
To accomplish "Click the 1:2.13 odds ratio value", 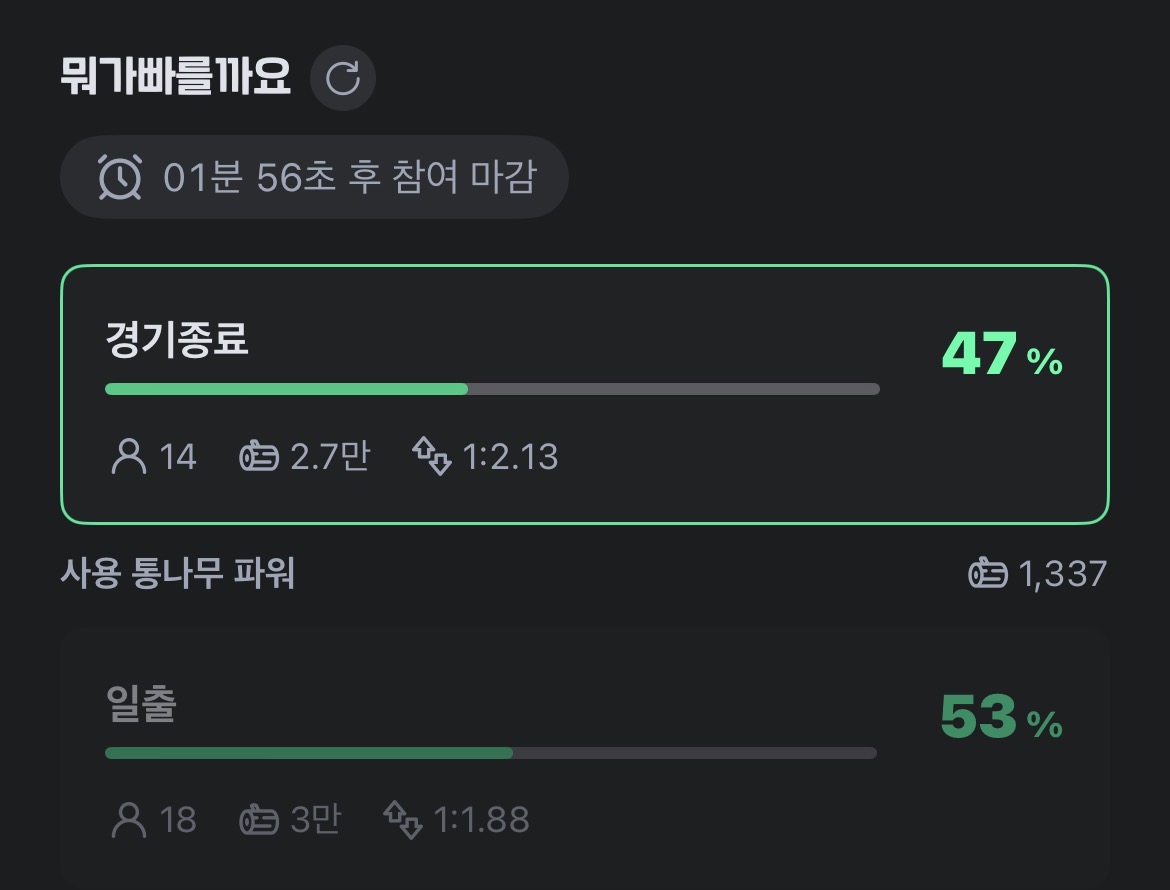I will [x=510, y=457].
